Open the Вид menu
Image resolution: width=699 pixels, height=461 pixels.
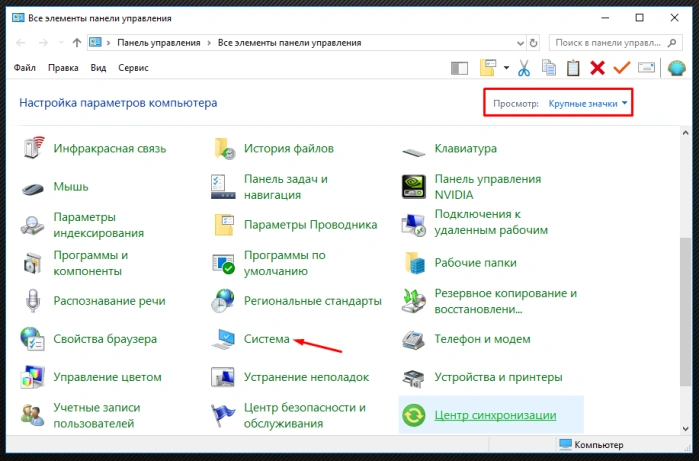[98, 68]
